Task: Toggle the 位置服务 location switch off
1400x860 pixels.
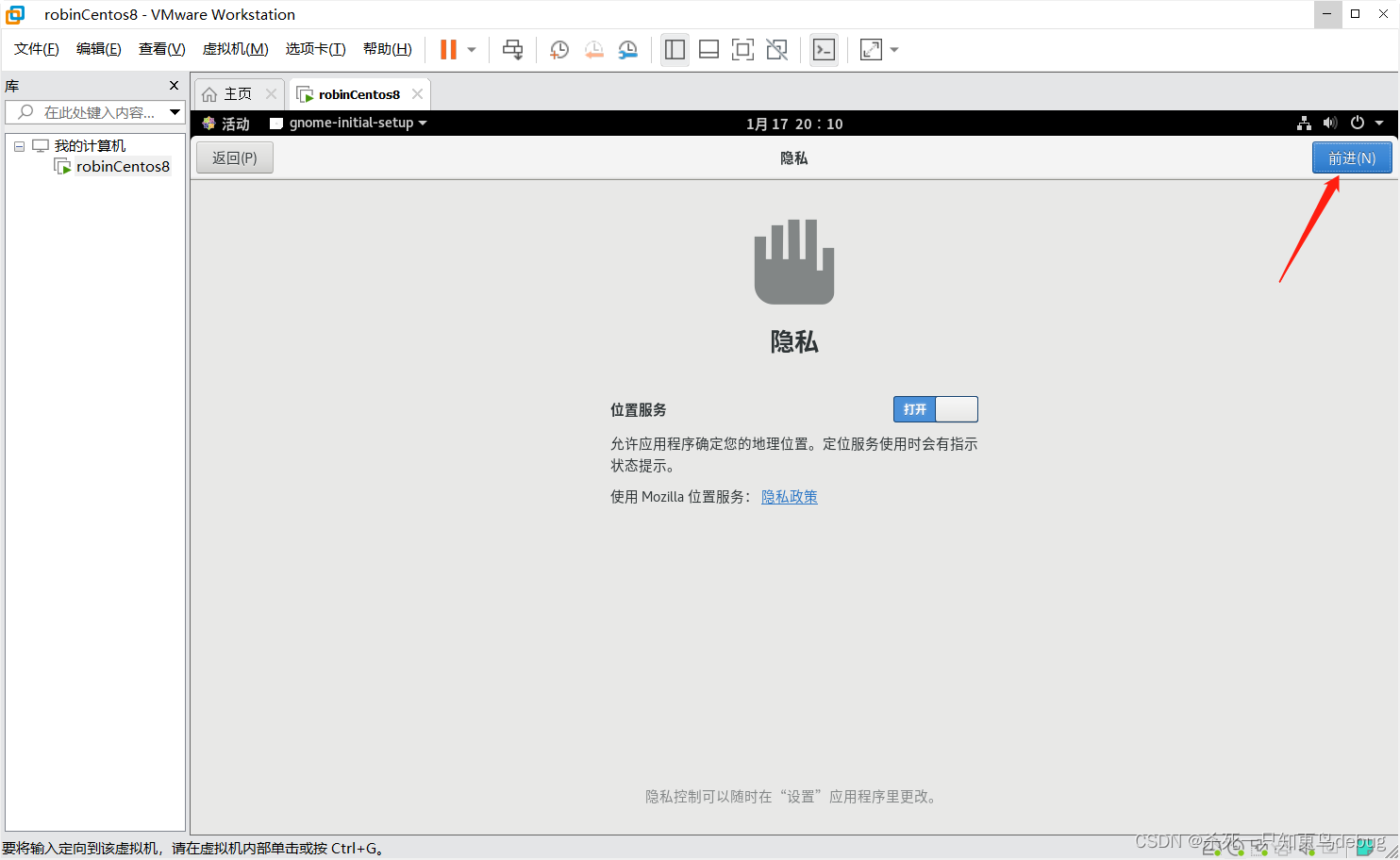Action: (x=936, y=409)
